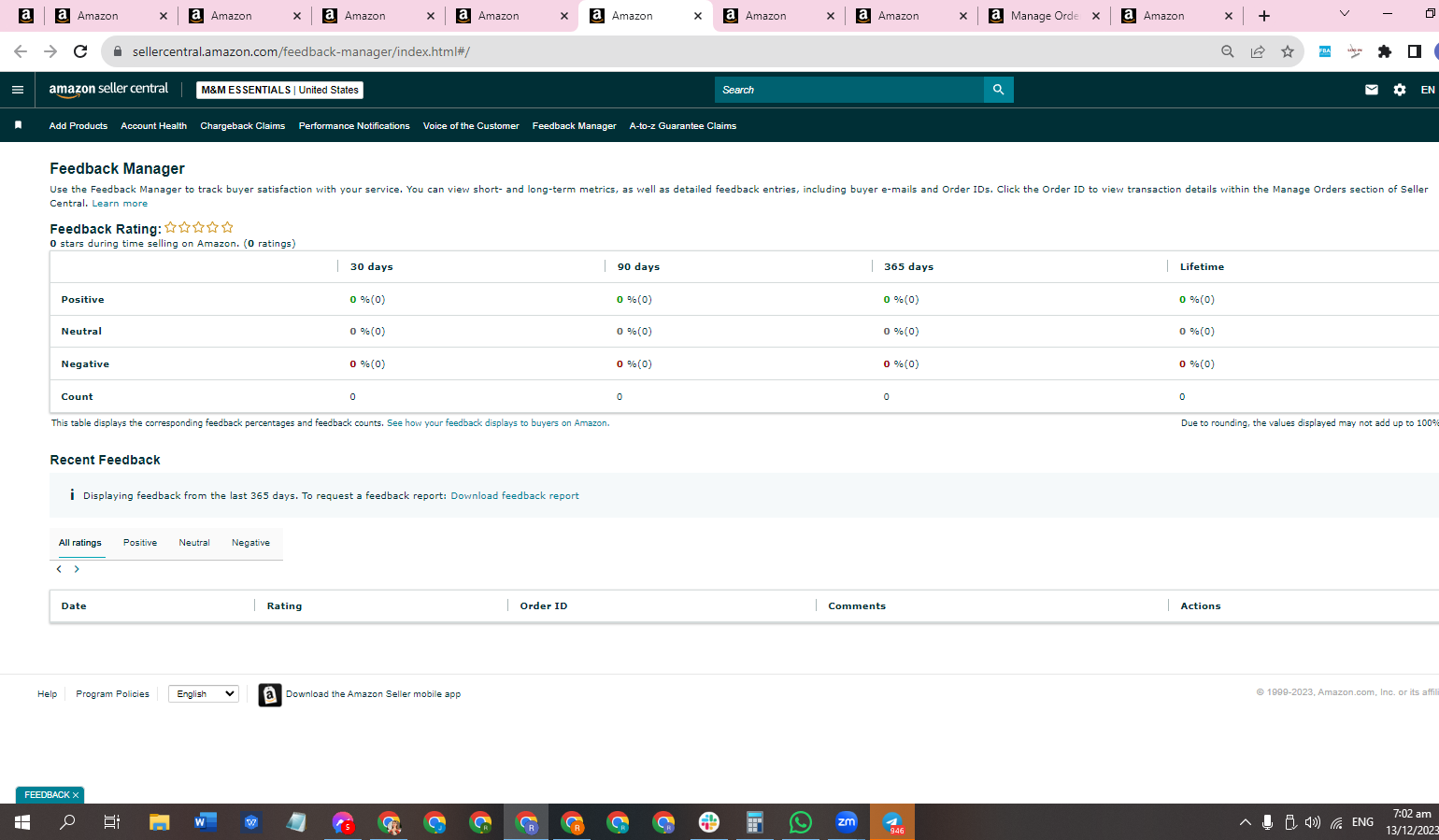Switch to the Positive ratings tab
This screenshot has width=1439, height=840.
[140, 543]
